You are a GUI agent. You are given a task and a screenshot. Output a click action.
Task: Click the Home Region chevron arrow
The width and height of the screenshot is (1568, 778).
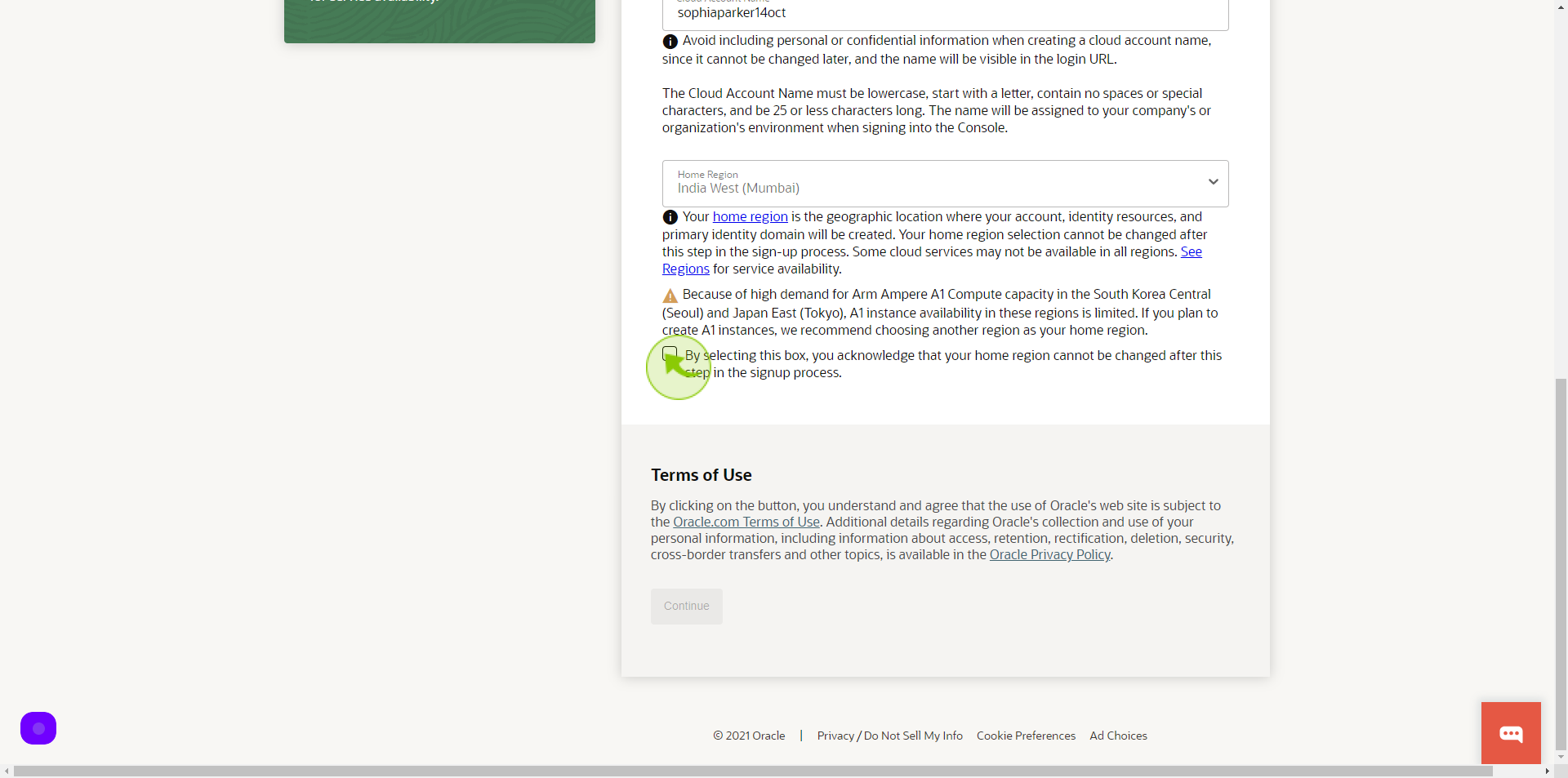point(1213,182)
